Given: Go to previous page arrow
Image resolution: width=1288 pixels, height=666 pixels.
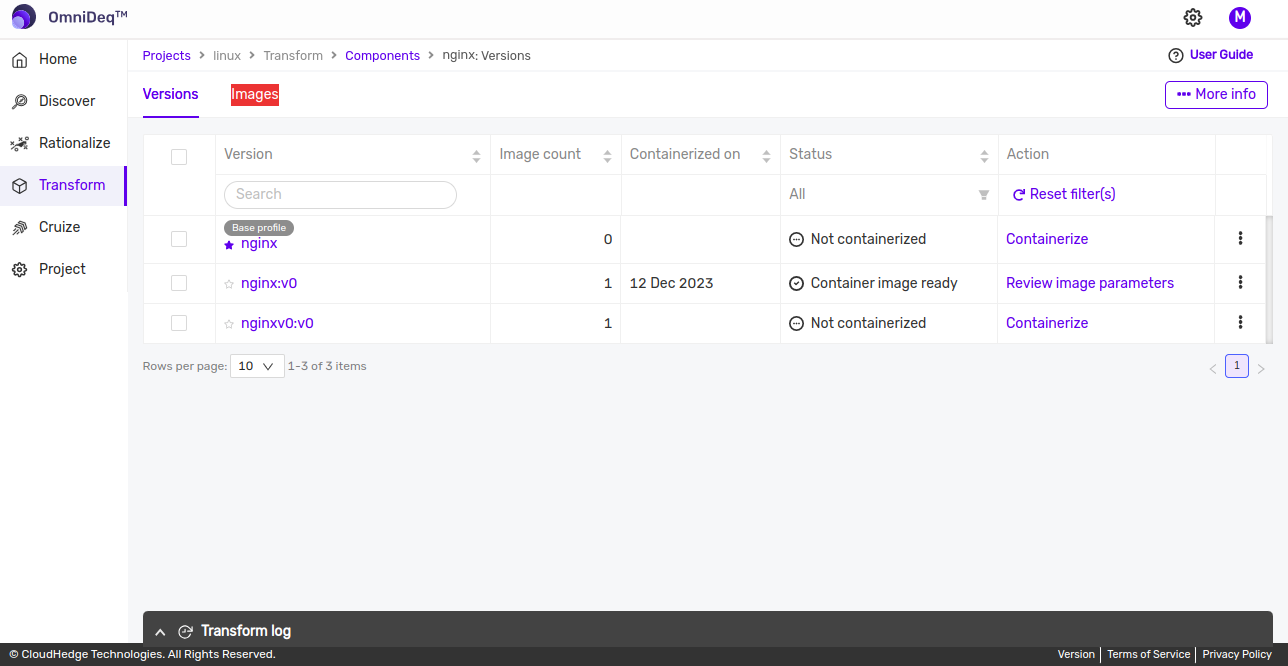Looking at the screenshot, I should click(1213, 368).
